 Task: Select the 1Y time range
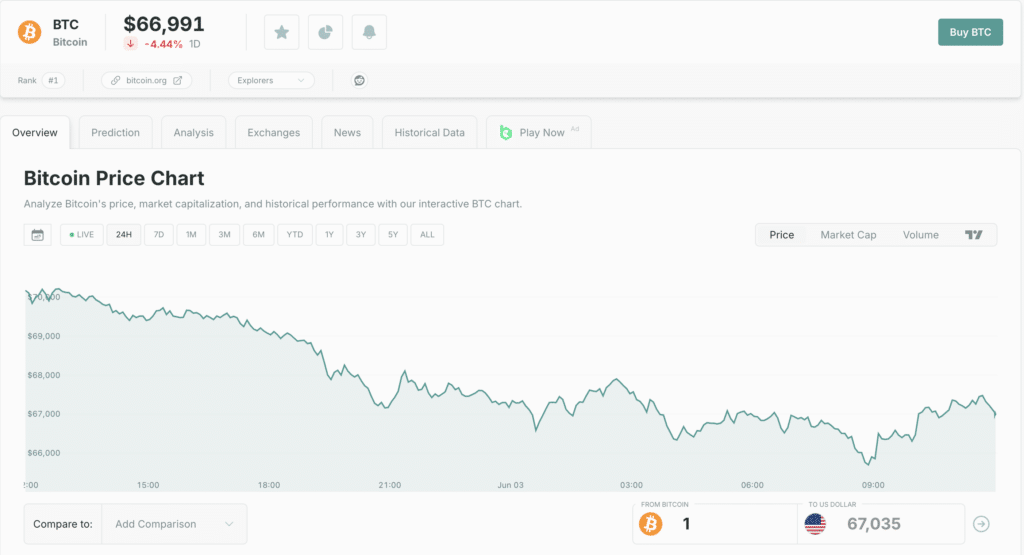point(329,235)
